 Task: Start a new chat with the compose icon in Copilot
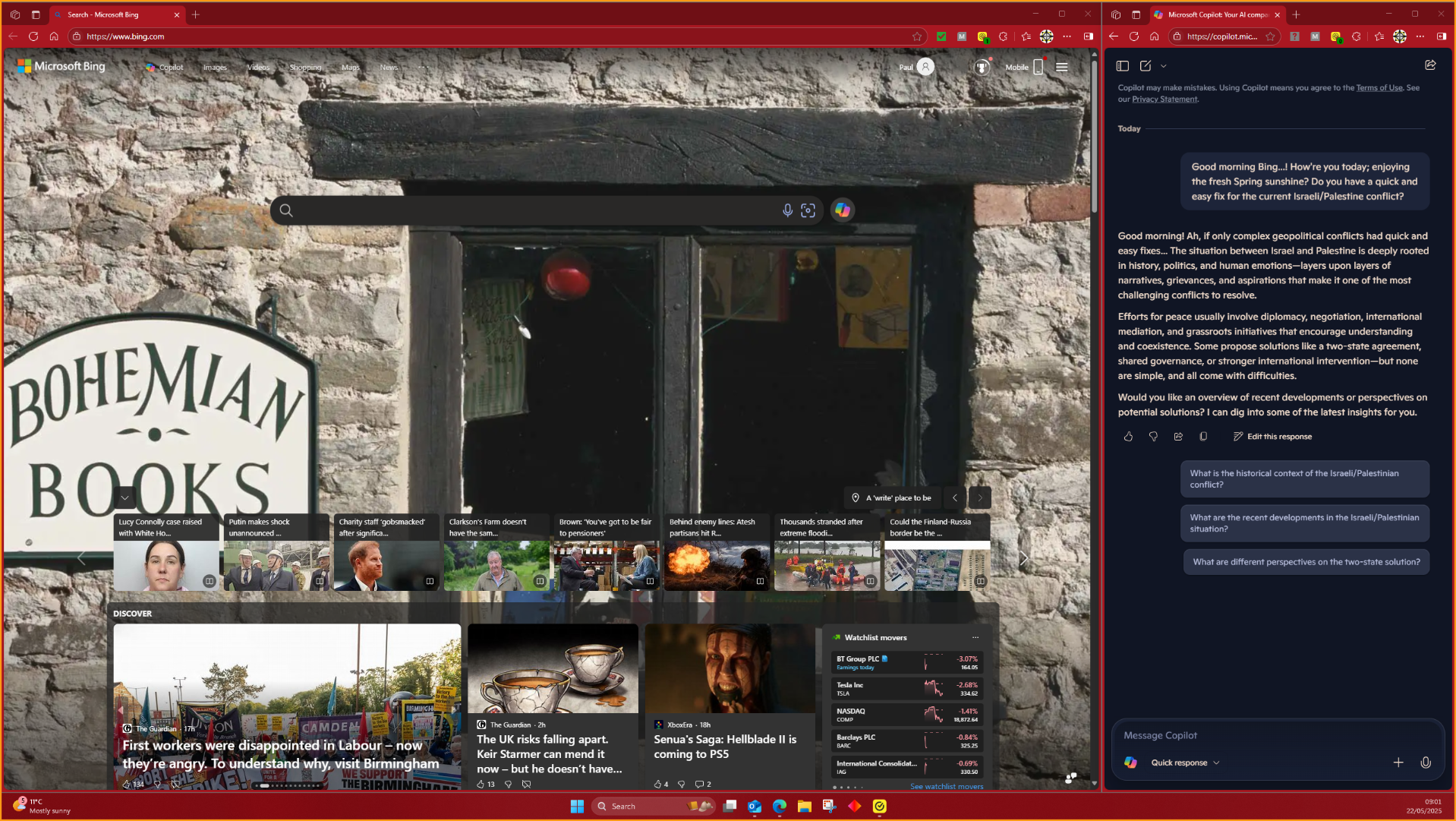click(1146, 66)
